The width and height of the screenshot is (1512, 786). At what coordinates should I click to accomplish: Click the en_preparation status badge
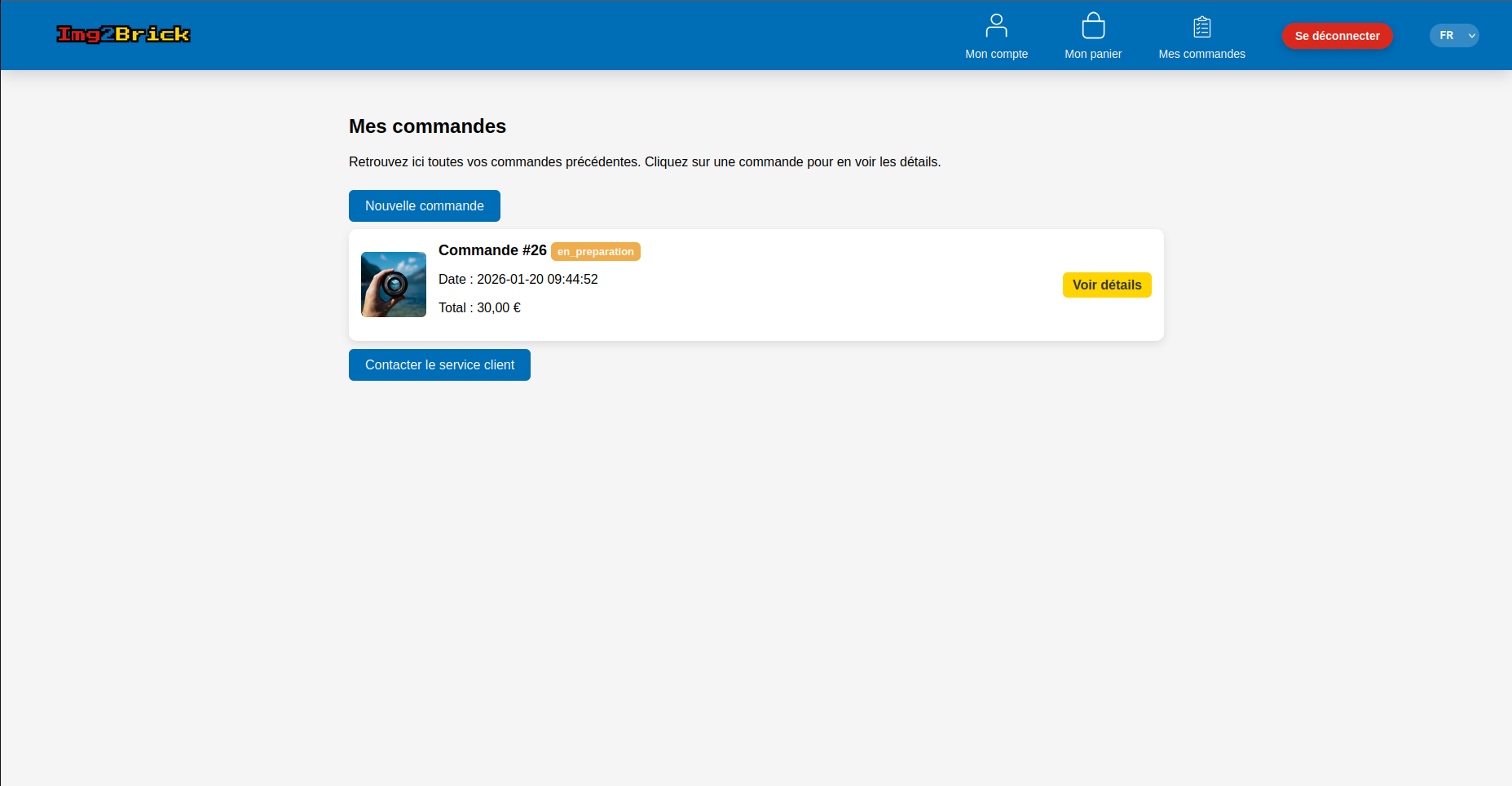pos(595,252)
